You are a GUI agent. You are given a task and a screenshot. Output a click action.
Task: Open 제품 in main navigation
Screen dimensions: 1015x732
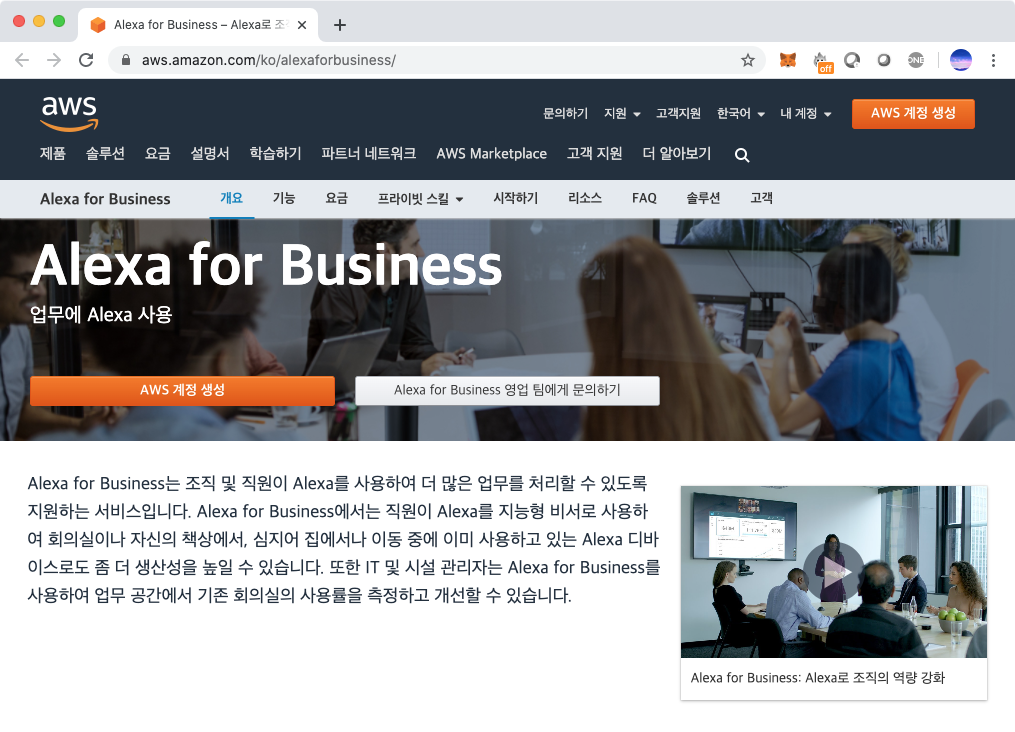52,153
